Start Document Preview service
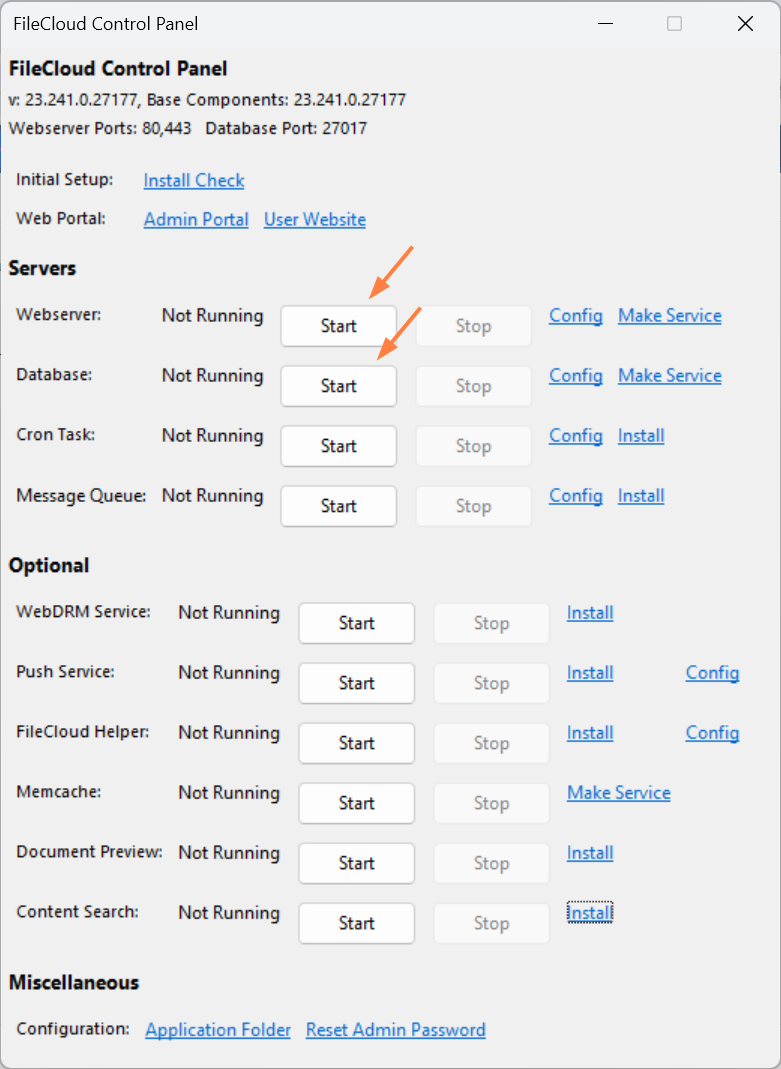 (x=356, y=863)
